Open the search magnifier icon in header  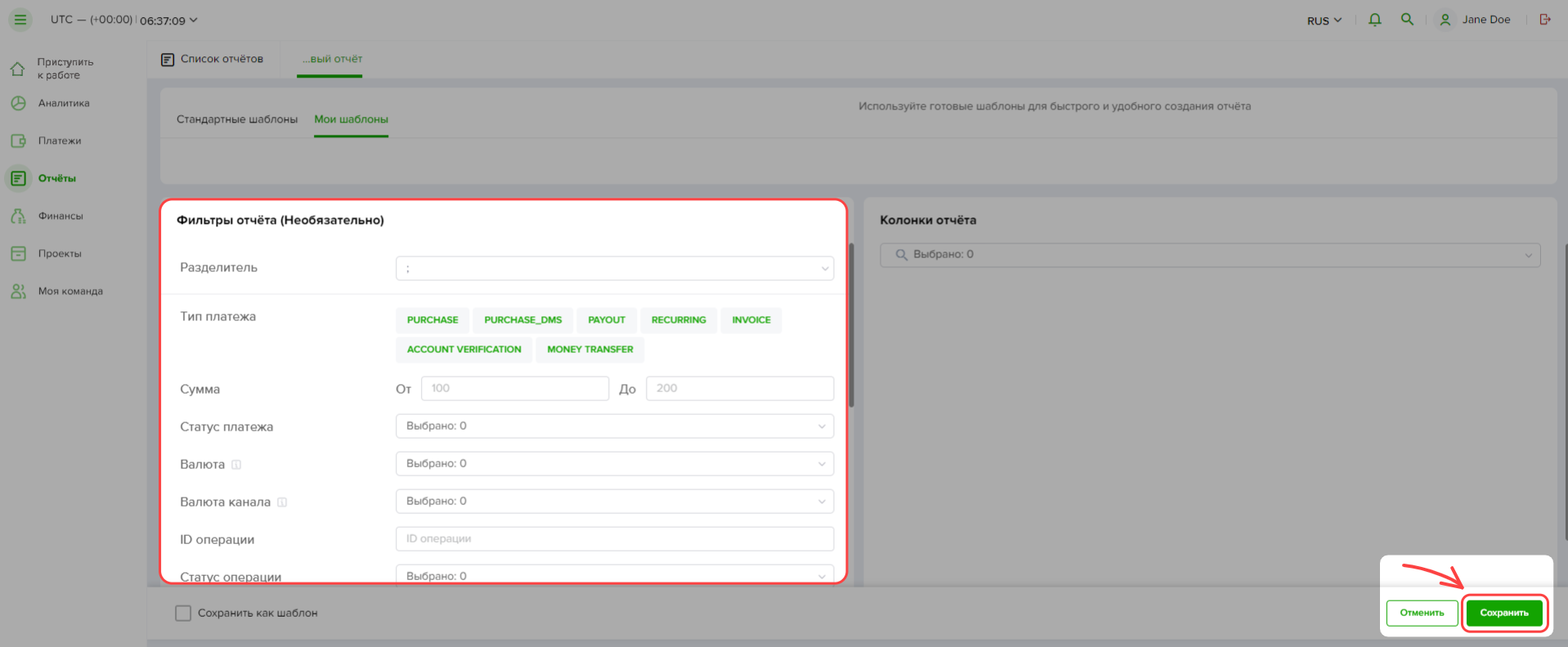coord(1407,19)
